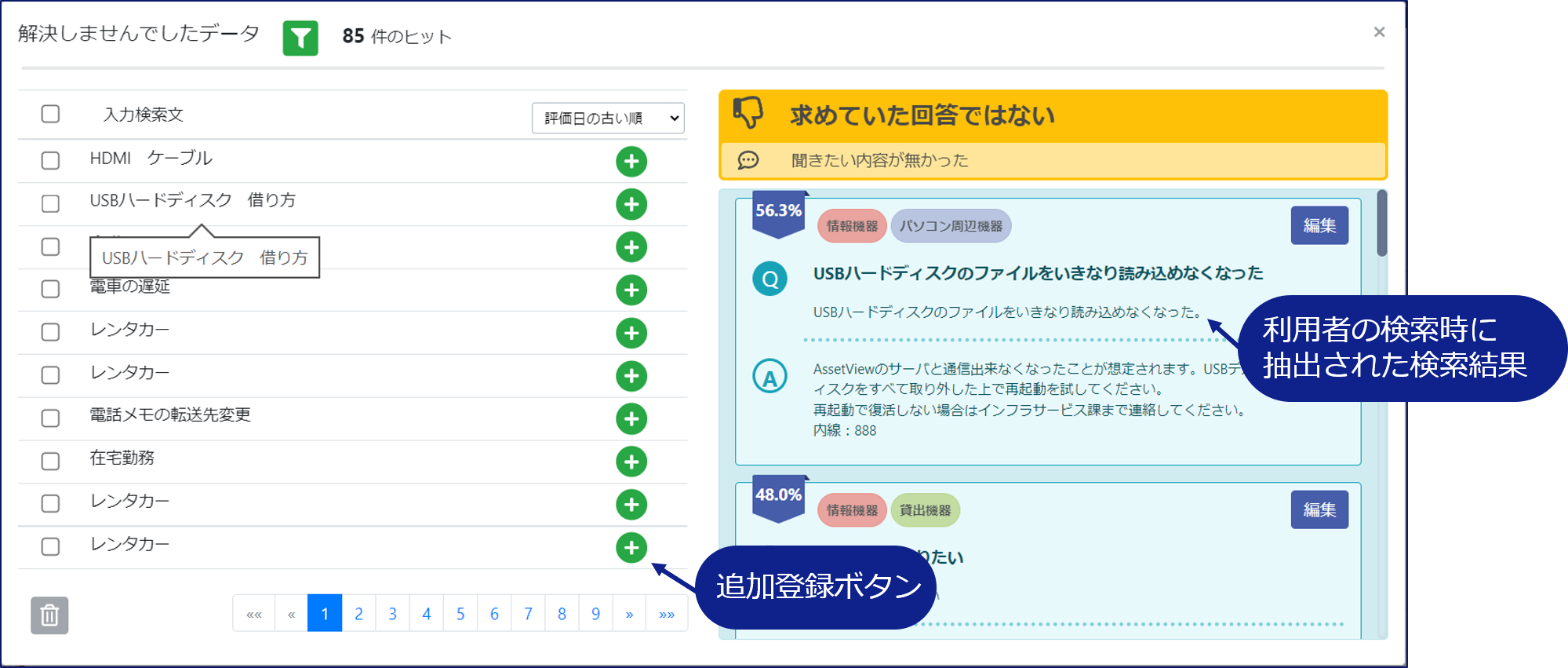Select the 貸出機器 green tag
Screen dimensions: 1568x668
tap(925, 510)
